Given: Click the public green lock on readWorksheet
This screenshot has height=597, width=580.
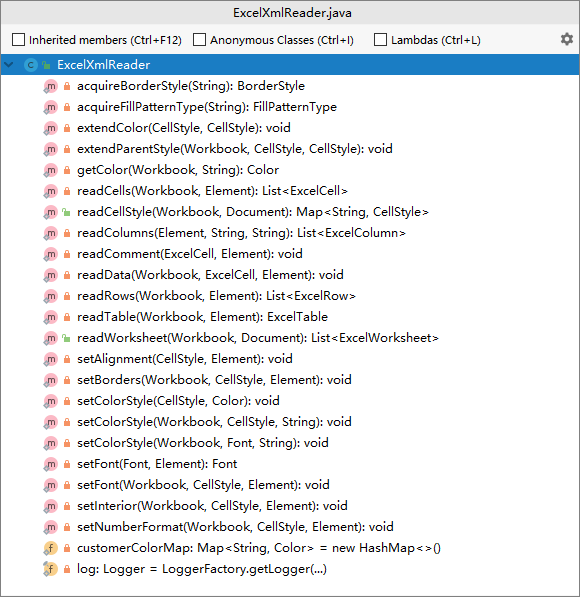Looking at the screenshot, I should tap(66, 338).
